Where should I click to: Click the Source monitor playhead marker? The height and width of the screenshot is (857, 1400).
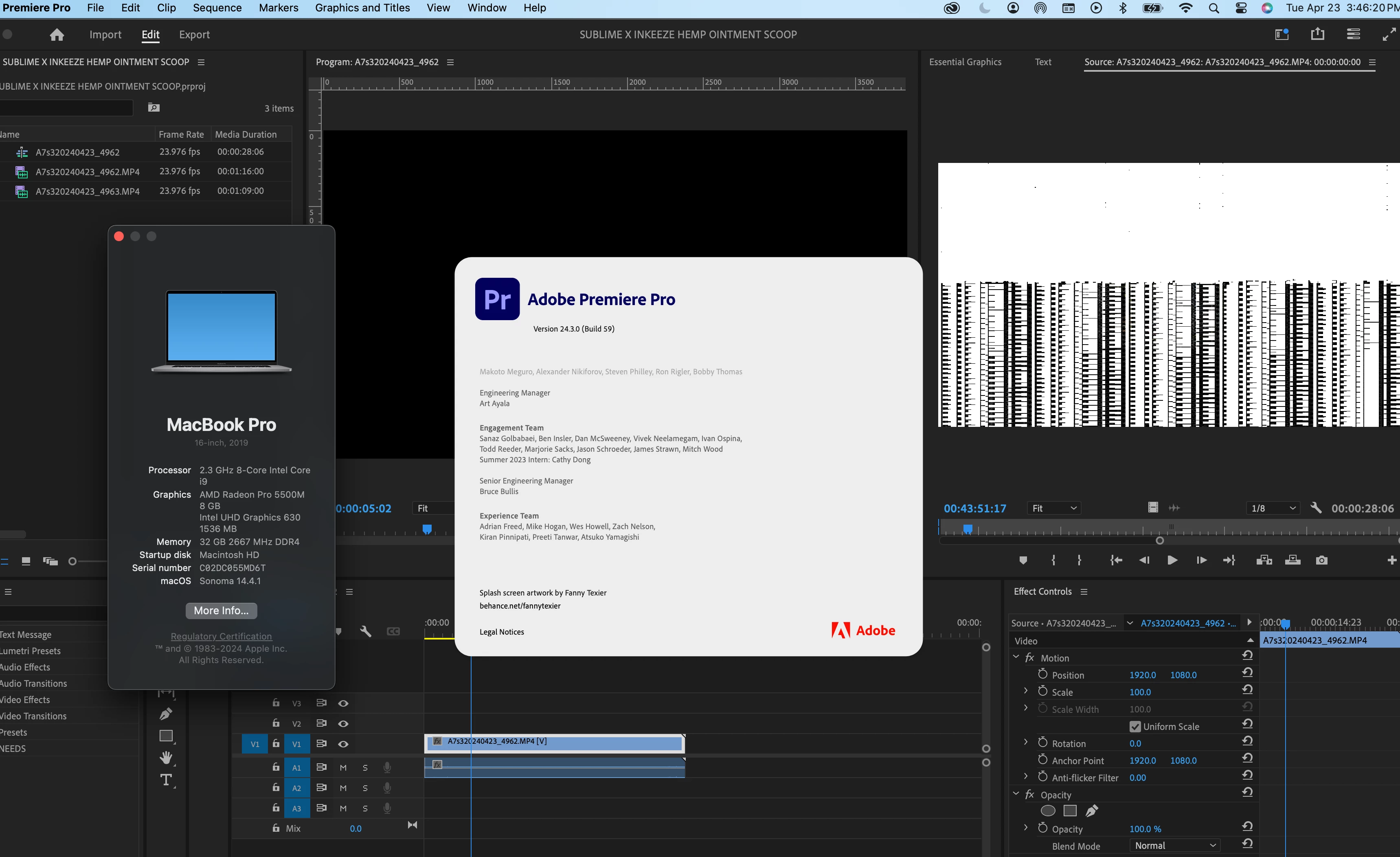point(968,529)
